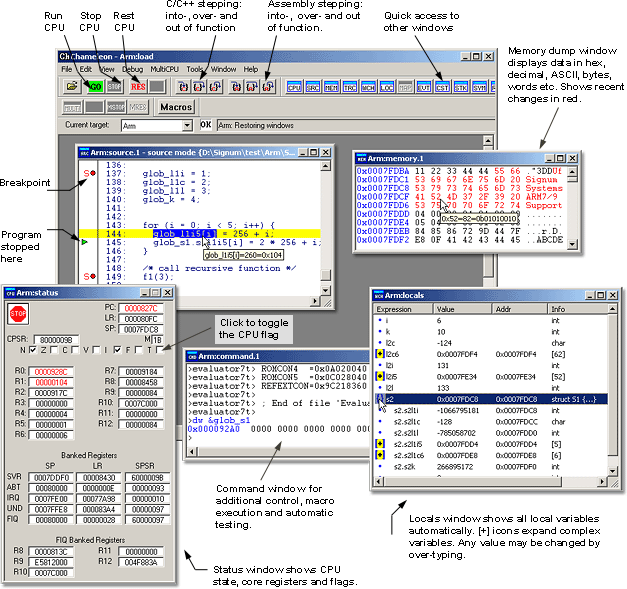
Task: Toggle the Z flag checkbox
Action: [54, 350]
